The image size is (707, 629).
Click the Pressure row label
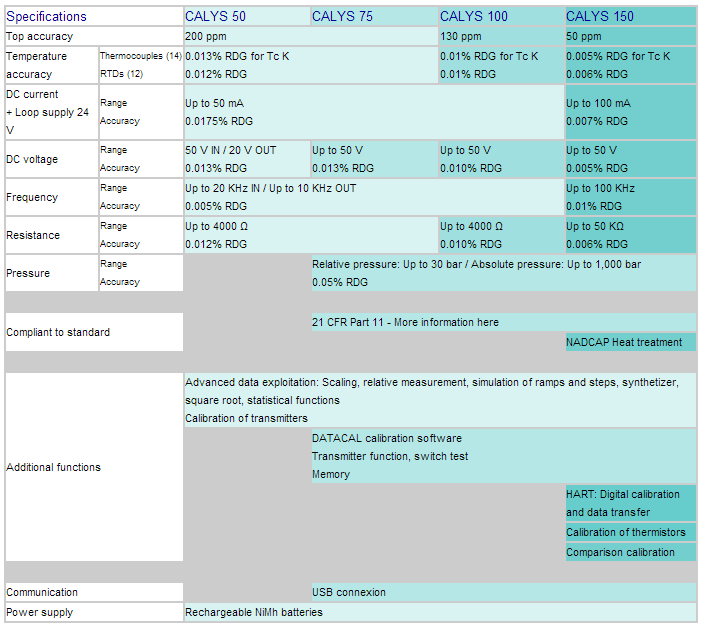(28, 273)
